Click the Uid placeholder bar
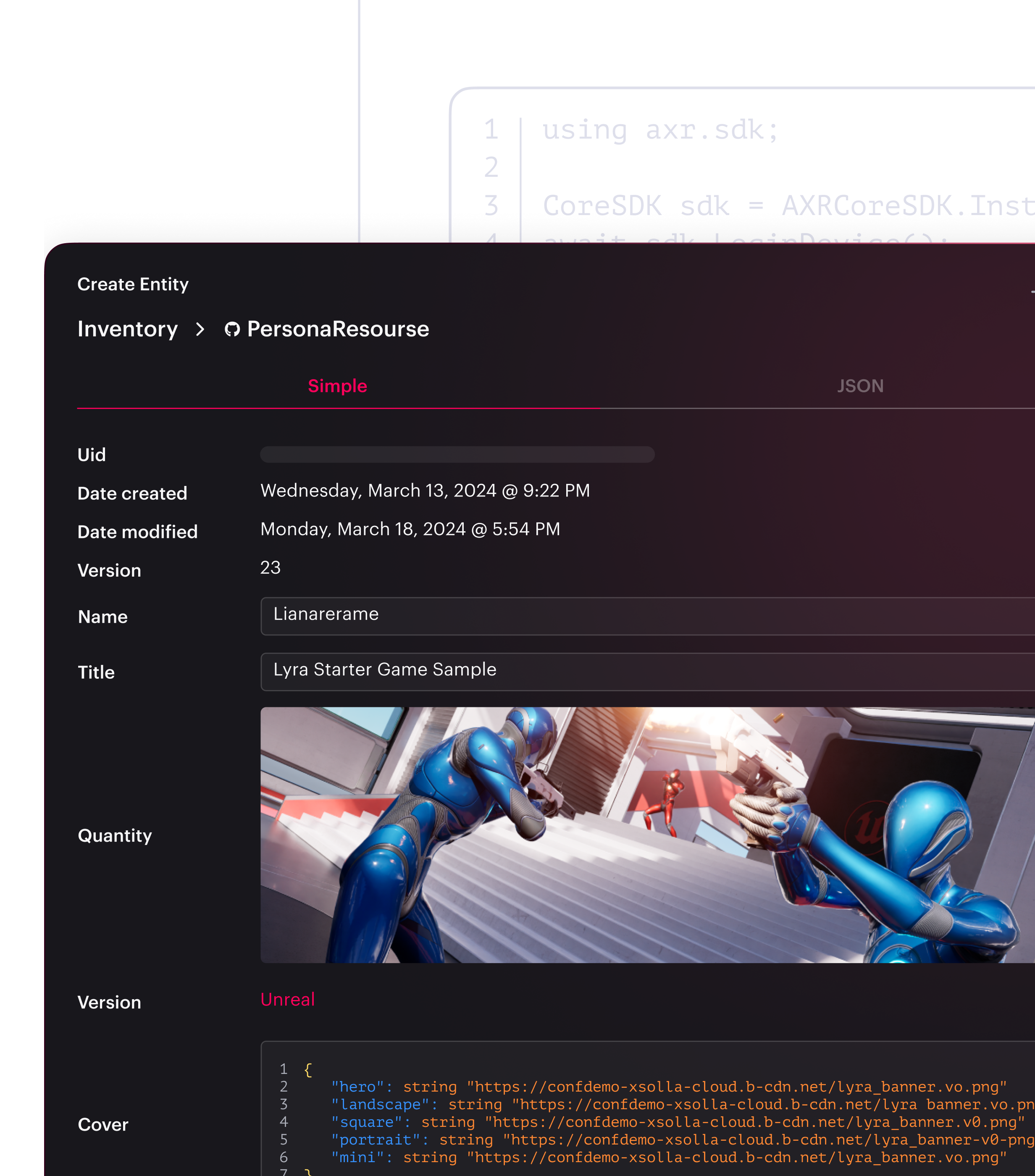 click(457, 454)
